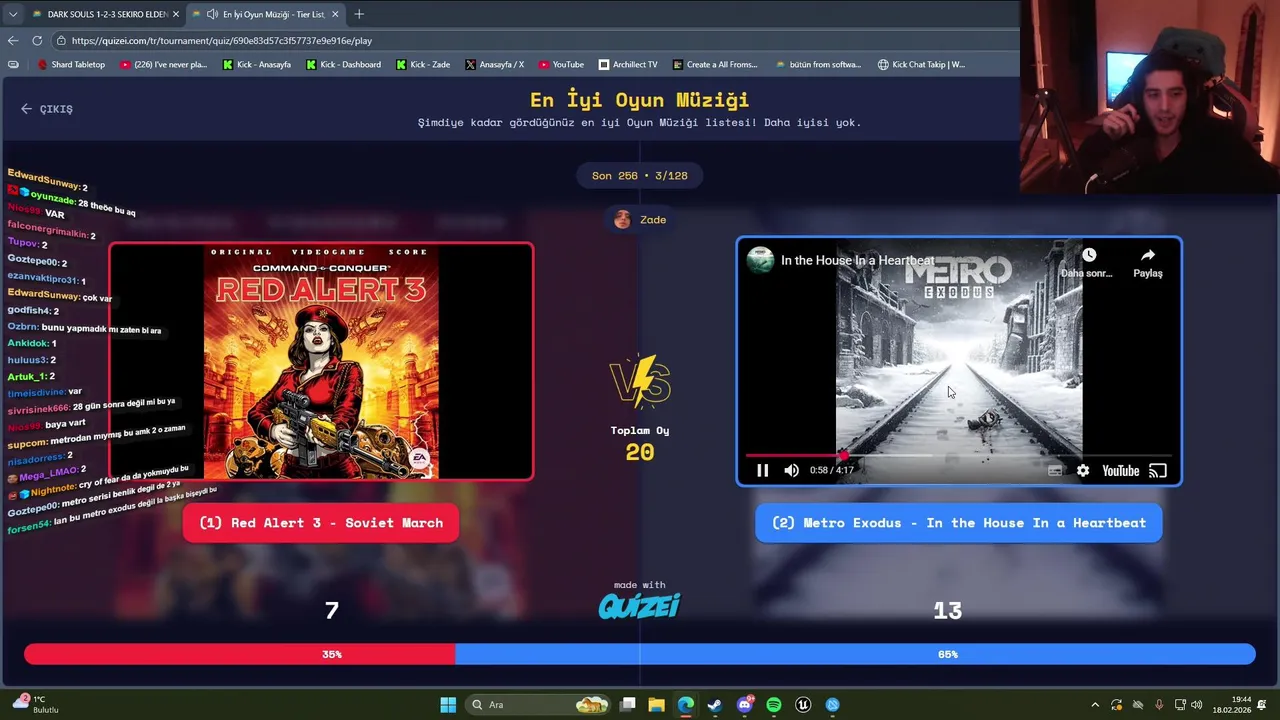Open the Create a All Froms... bookmark
Viewport: 1280px width, 720px height.
(x=715, y=65)
